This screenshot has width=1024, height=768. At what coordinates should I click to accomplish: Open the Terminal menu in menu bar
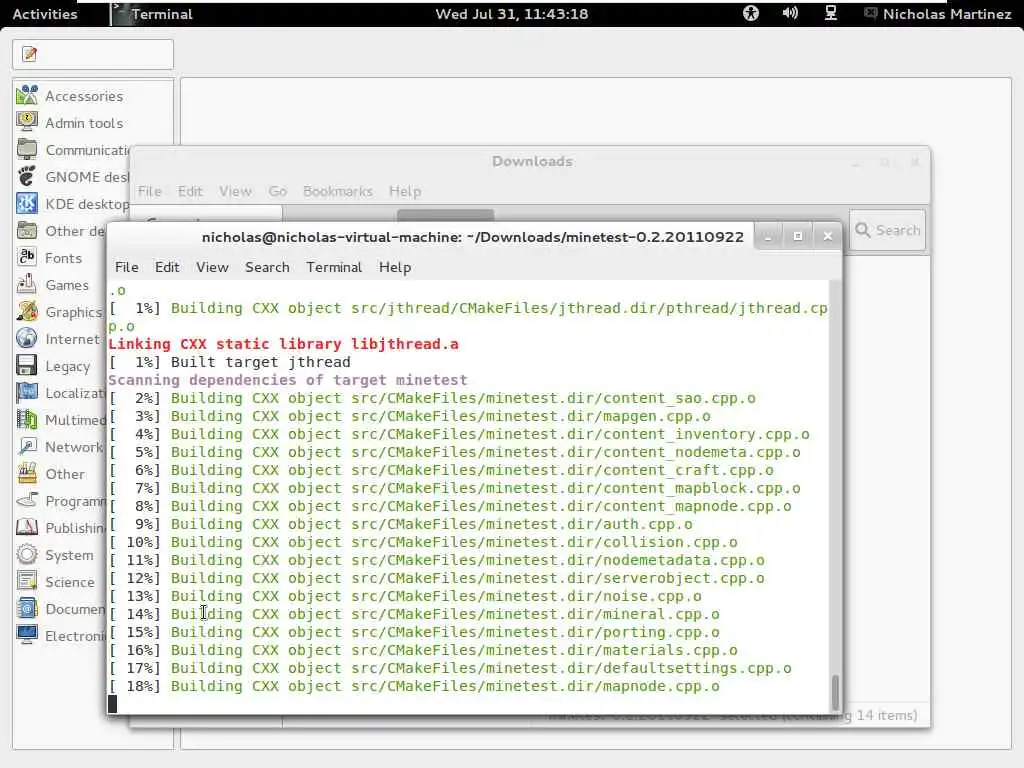[334, 267]
